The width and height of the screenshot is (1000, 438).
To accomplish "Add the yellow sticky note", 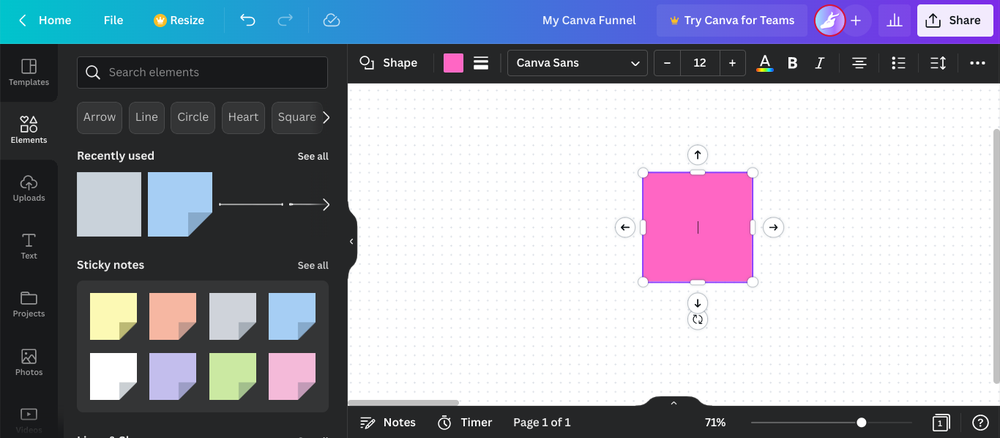I will coord(113,316).
